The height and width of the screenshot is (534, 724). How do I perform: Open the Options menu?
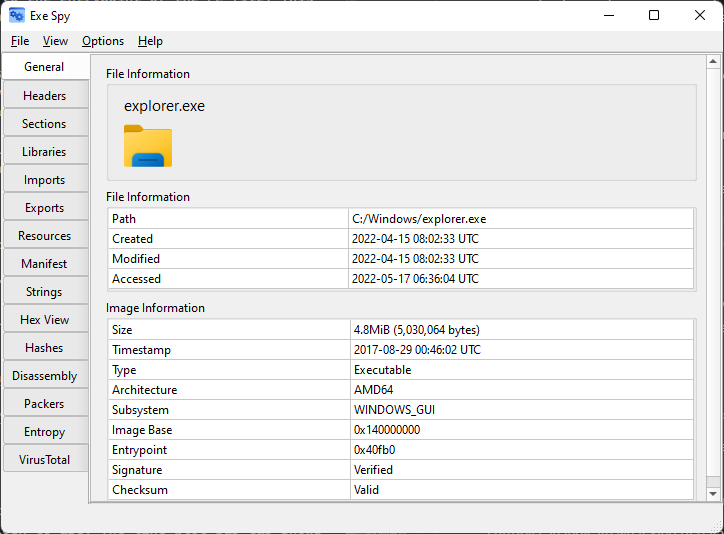(x=103, y=41)
